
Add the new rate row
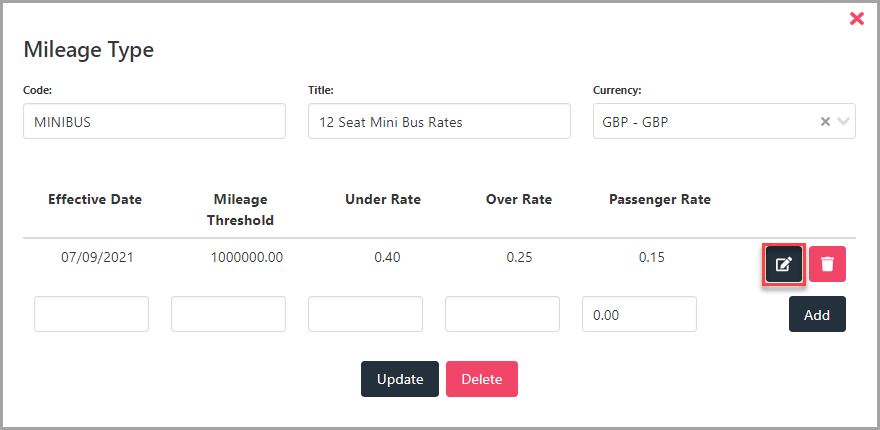coord(817,314)
